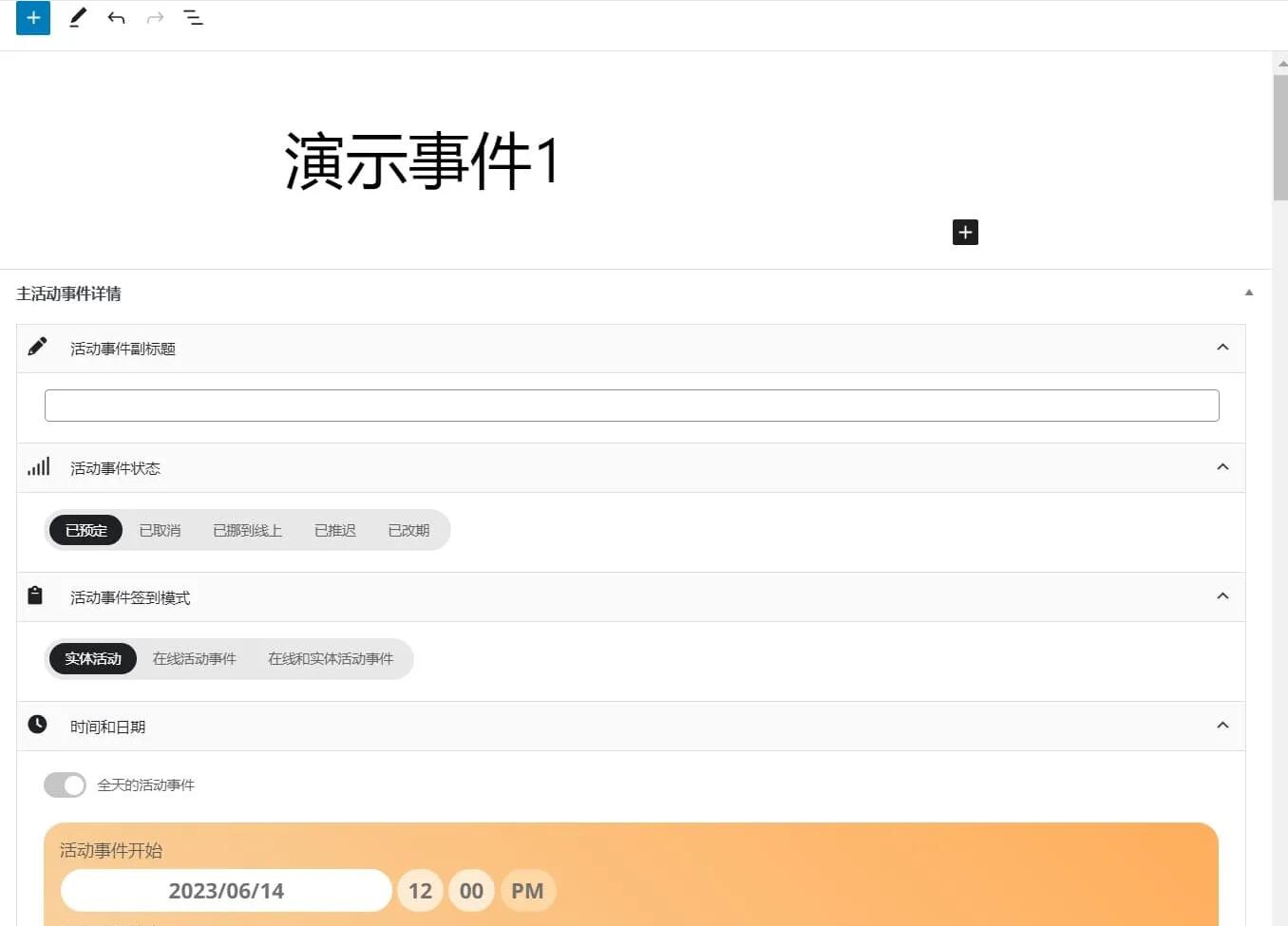Click the 全天的活动事件 label

pos(145,785)
